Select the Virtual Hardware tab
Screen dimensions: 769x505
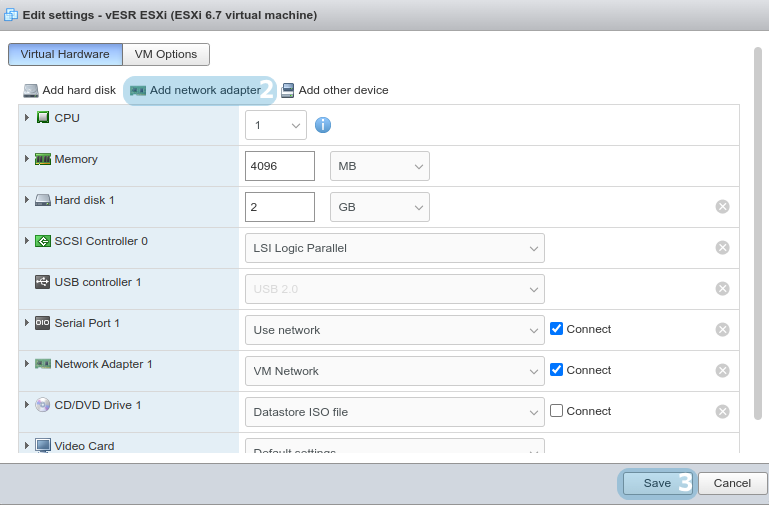(x=65, y=54)
